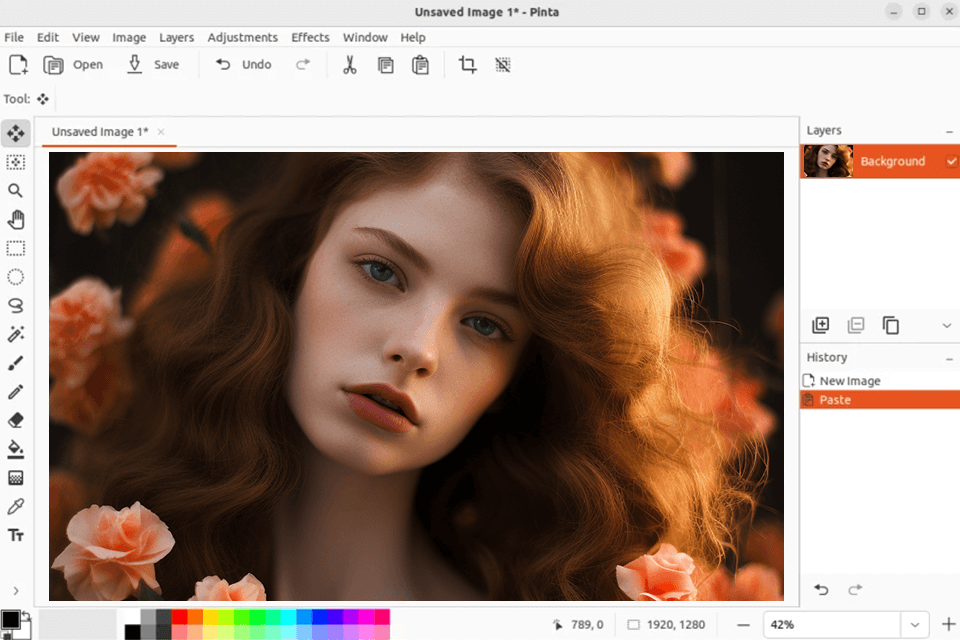Select New Image history entry
Screen dimensions: 960x640
[880, 381]
